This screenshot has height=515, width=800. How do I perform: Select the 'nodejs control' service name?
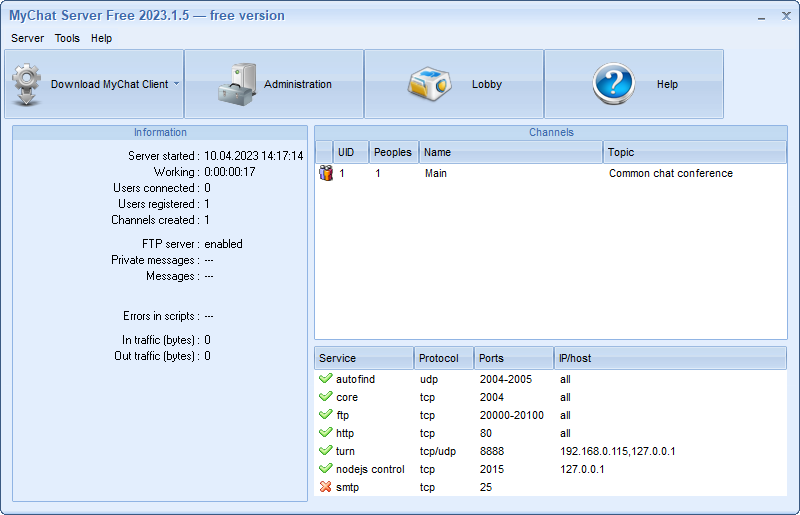click(x=370, y=469)
